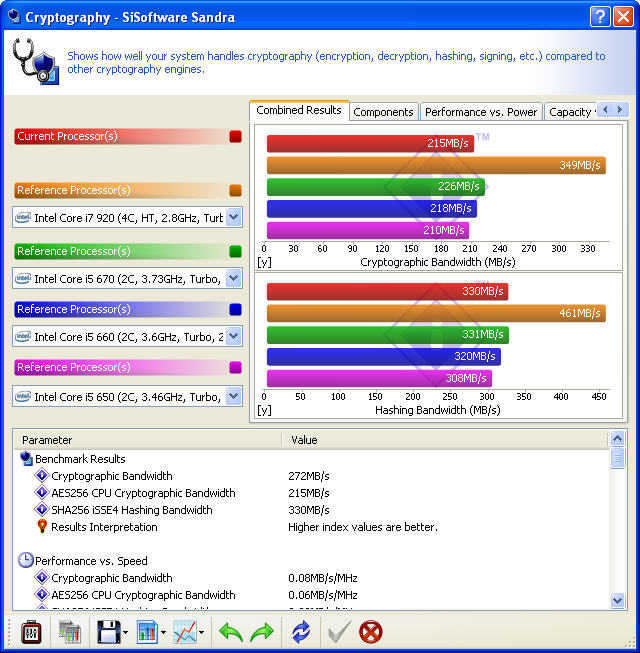
Task: Click the red cancel X icon
Action: coord(371,632)
